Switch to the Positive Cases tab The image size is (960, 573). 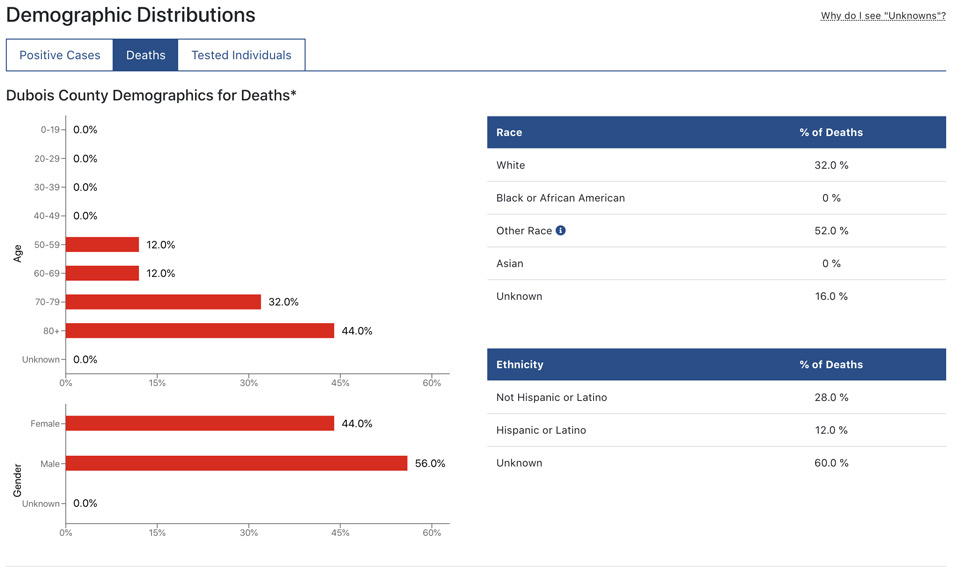click(x=60, y=55)
